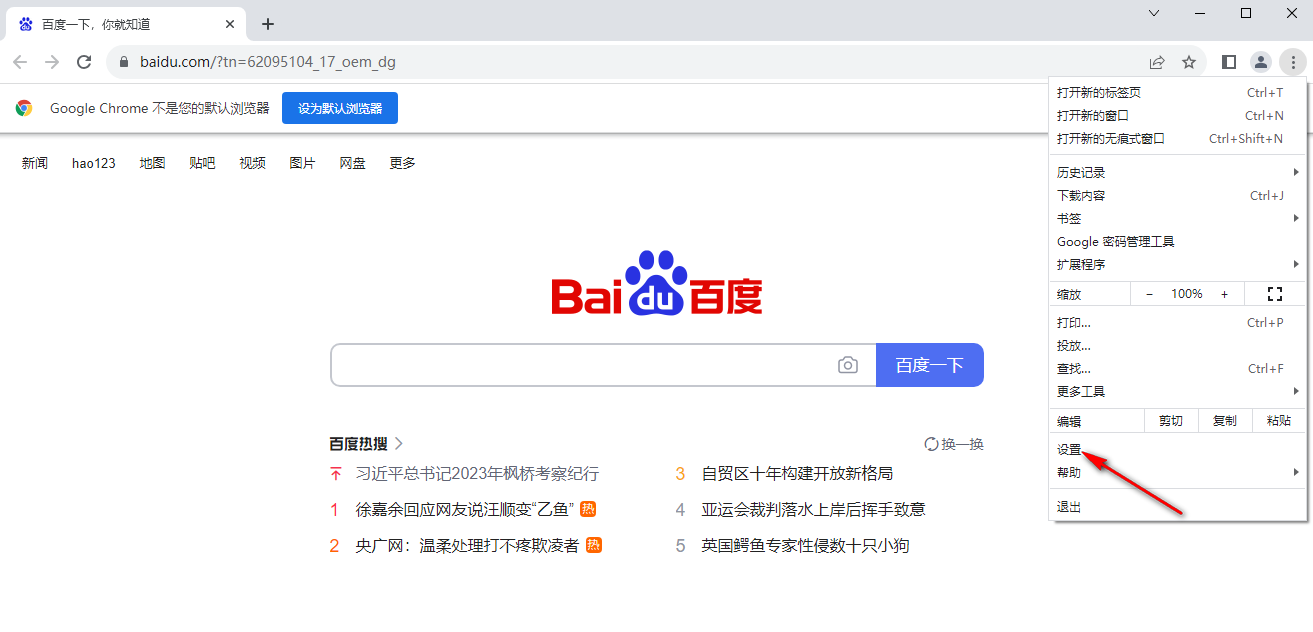
Task: Select 打开新的无痕式窗口 menu item
Action: 1178,138
